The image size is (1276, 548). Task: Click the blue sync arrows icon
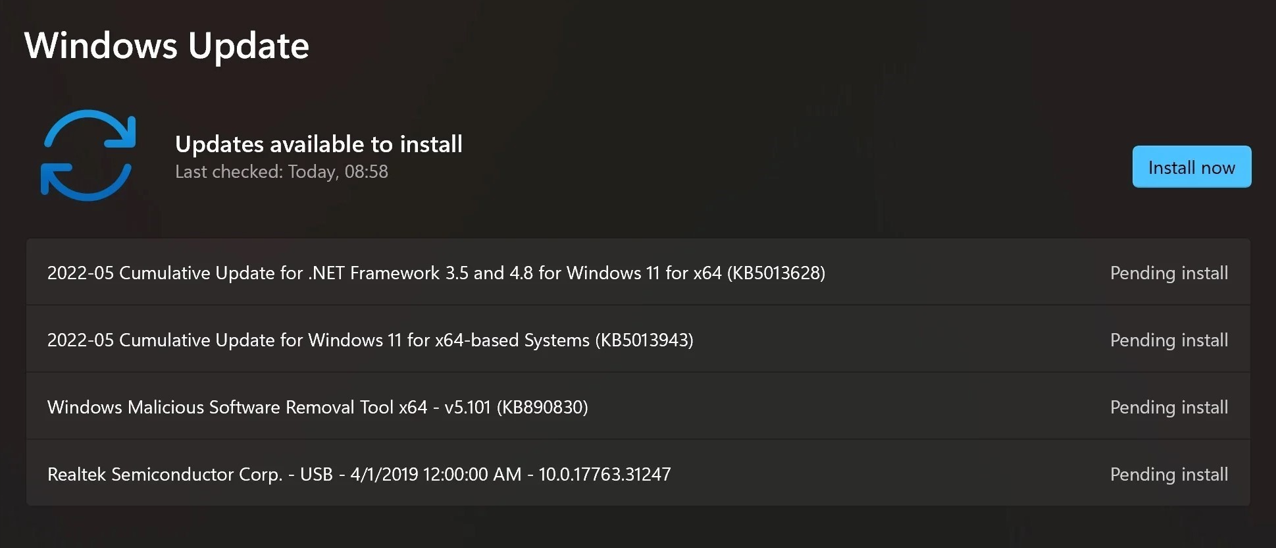coord(88,155)
